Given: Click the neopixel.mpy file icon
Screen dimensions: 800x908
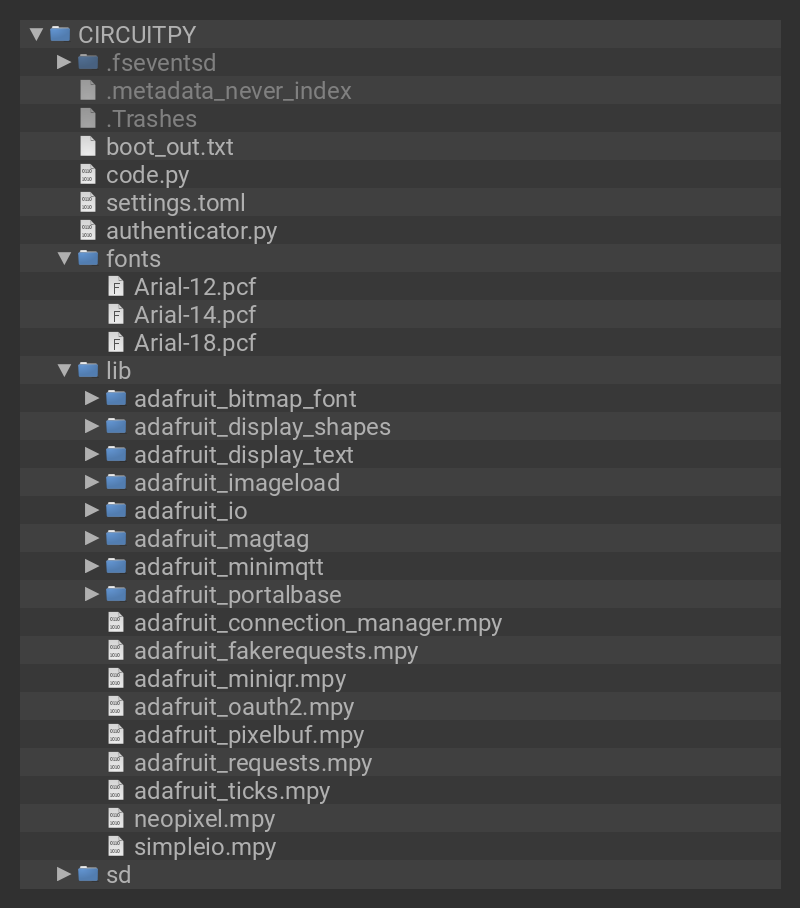Looking at the screenshot, I should pos(116,819).
